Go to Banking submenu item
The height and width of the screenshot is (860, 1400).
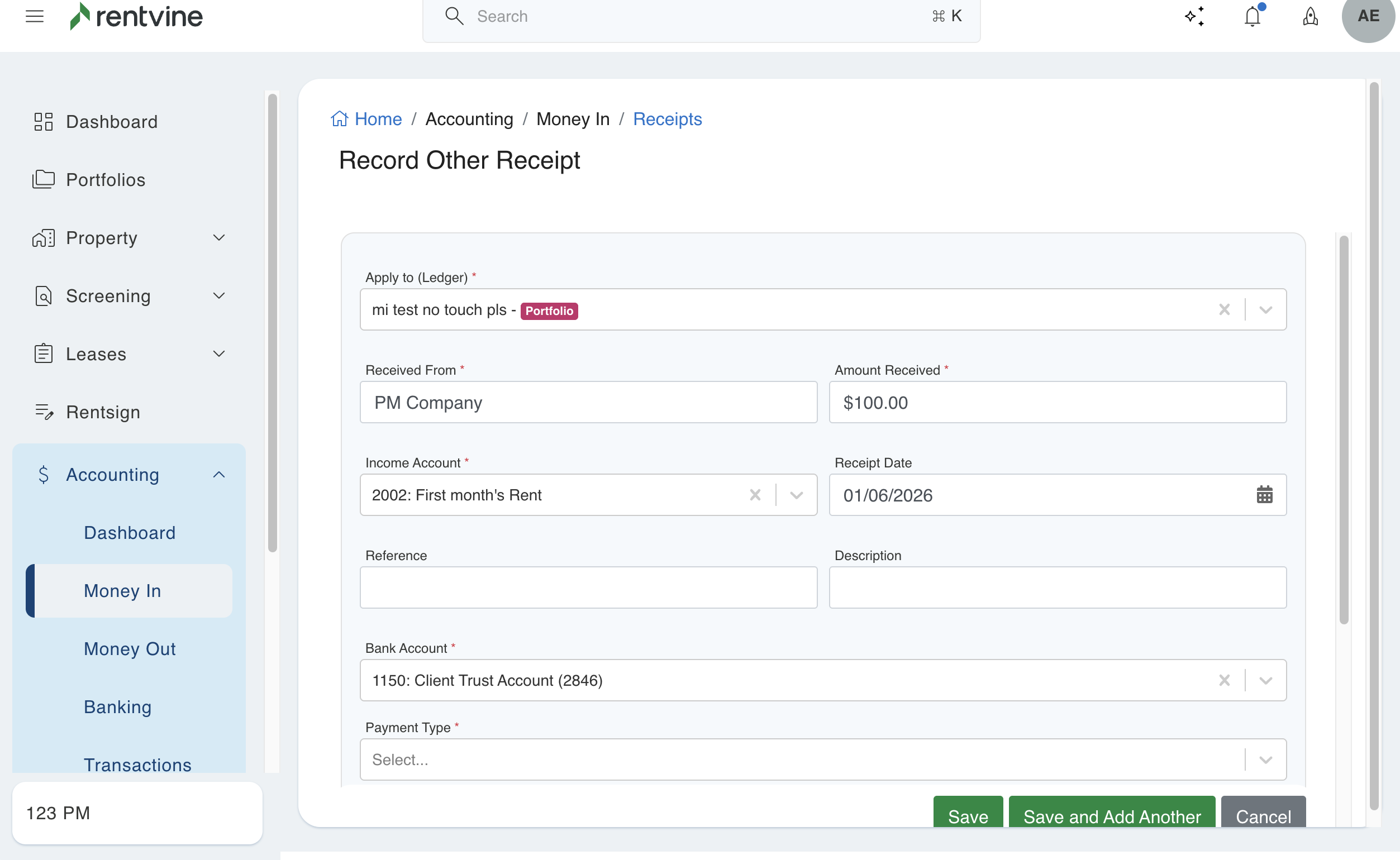pyautogui.click(x=118, y=707)
